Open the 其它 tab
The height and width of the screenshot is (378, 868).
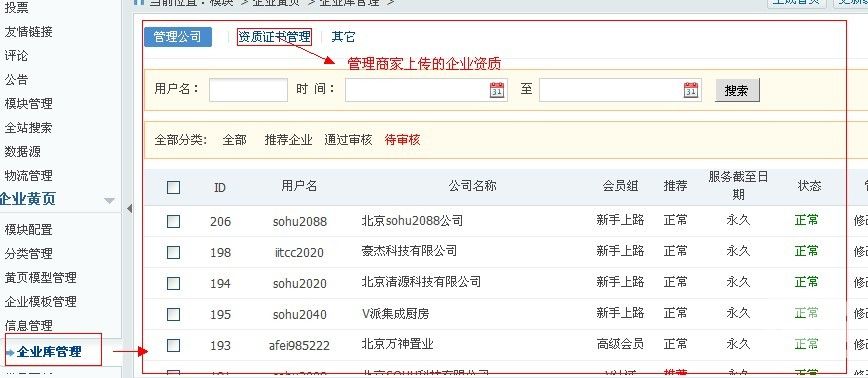(x=343, y=37)
